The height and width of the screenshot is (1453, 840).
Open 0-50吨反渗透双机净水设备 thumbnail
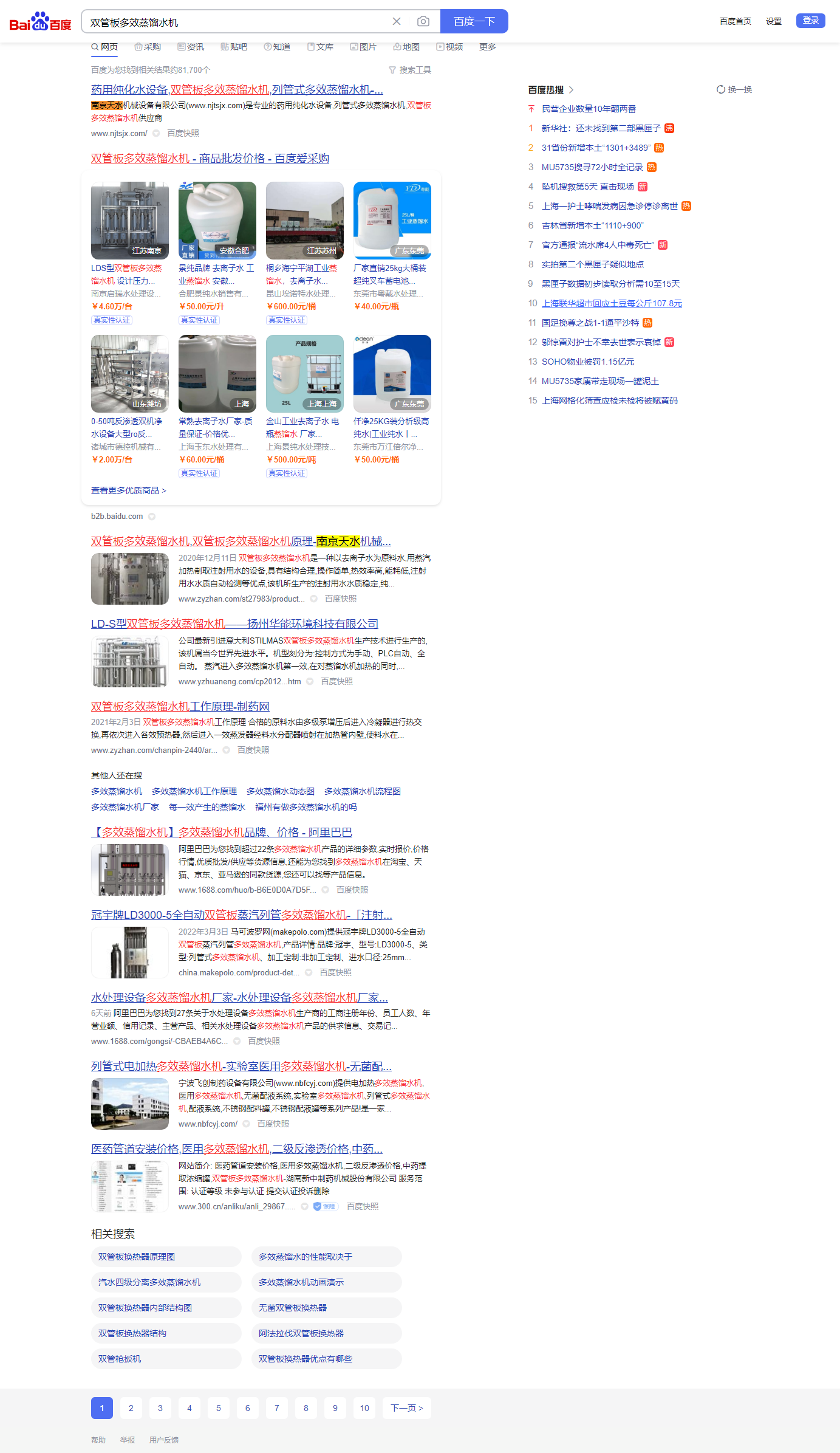click(x=130, y=374)
